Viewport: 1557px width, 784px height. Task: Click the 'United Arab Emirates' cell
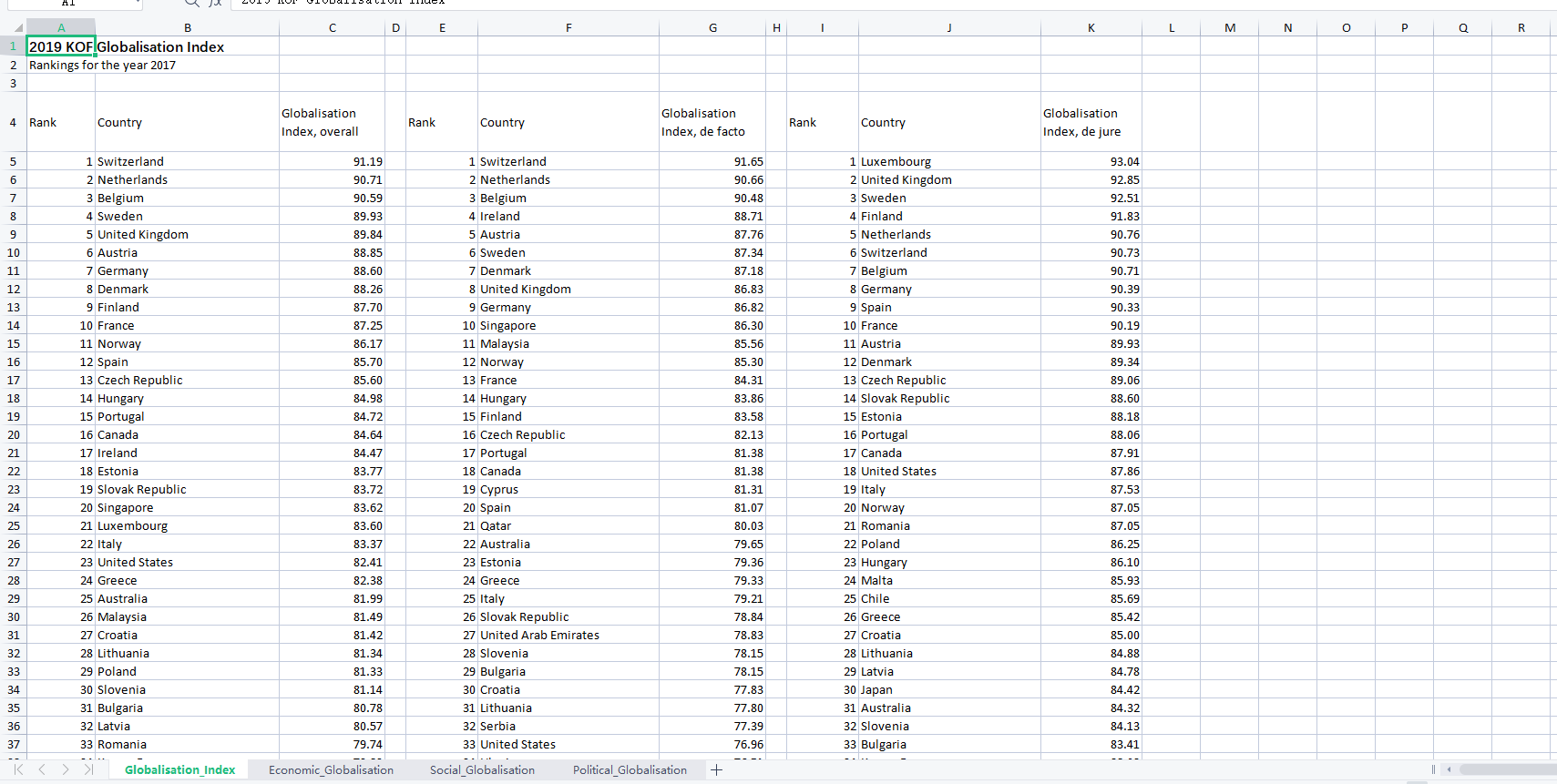click(569, 635)
